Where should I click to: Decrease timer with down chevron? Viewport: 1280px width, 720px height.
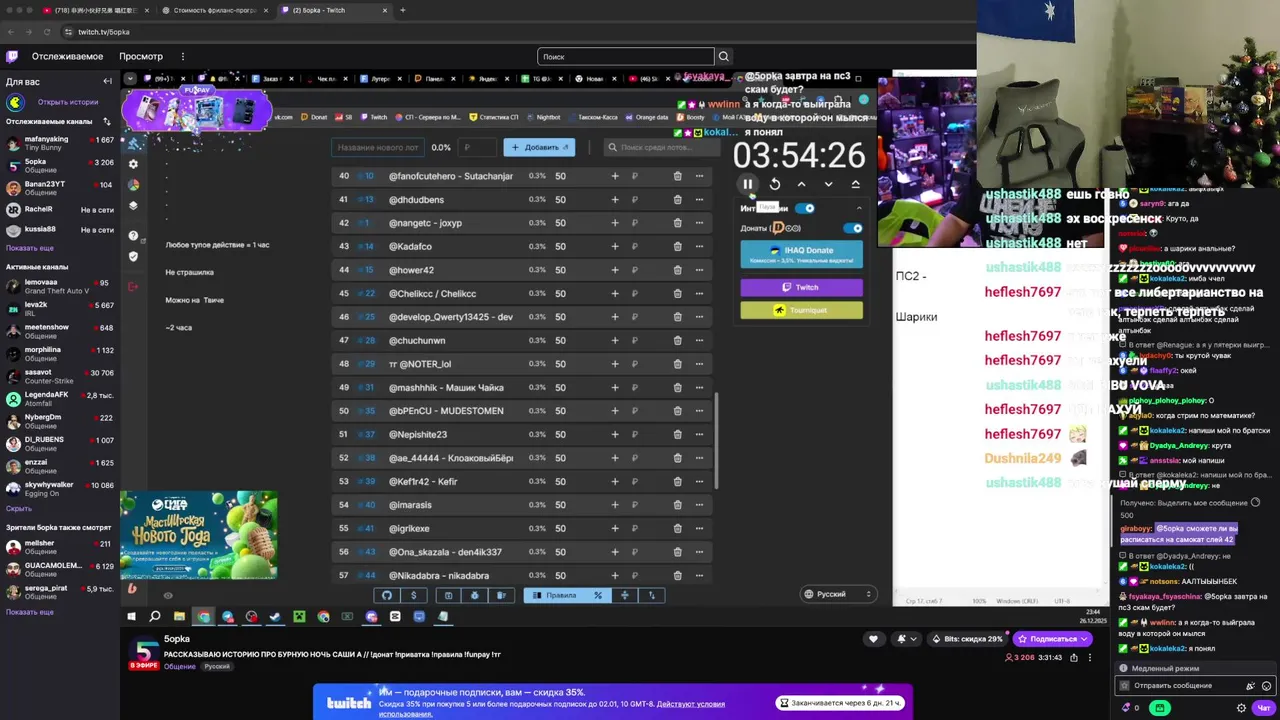[828, 184]
